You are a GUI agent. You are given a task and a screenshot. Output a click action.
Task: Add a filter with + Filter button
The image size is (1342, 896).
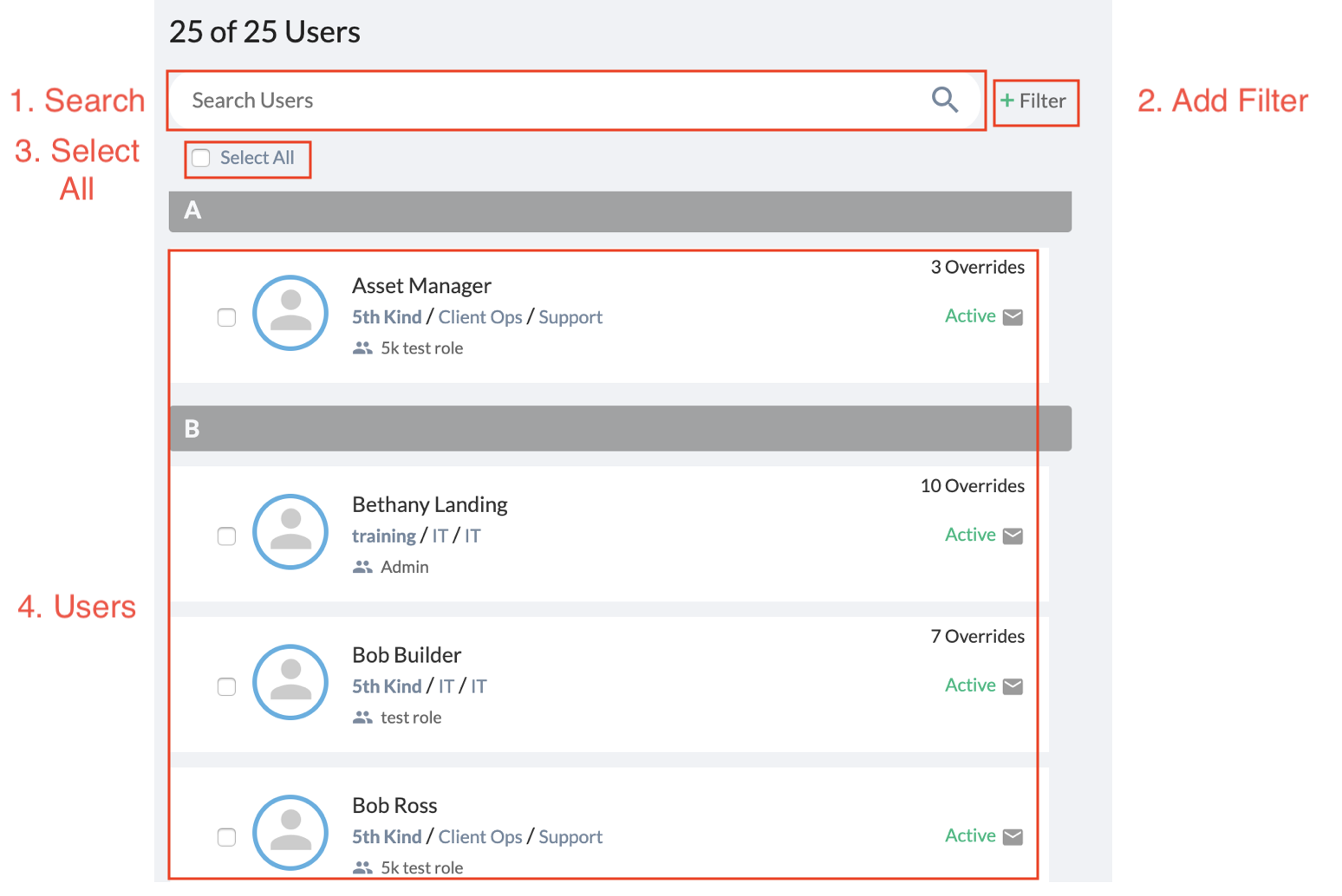(1033, 101)
